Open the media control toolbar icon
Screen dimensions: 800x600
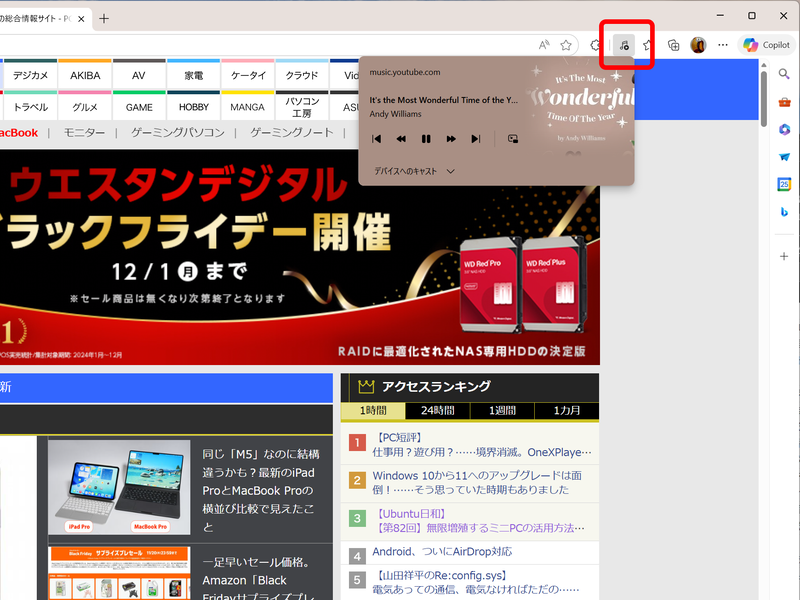coord(624,45)
